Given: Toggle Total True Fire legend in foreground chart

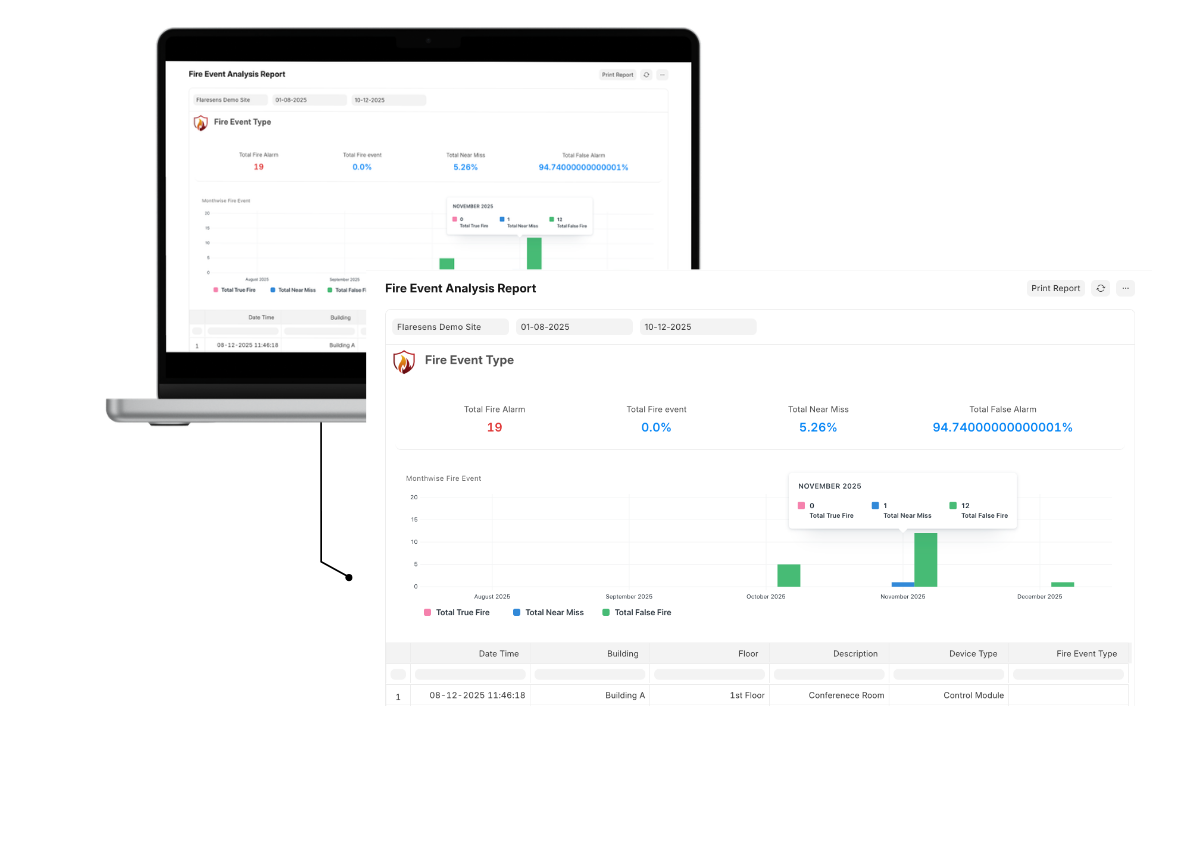Looking at the screenshot, I should pyautogui.click(x=457, y=612).
